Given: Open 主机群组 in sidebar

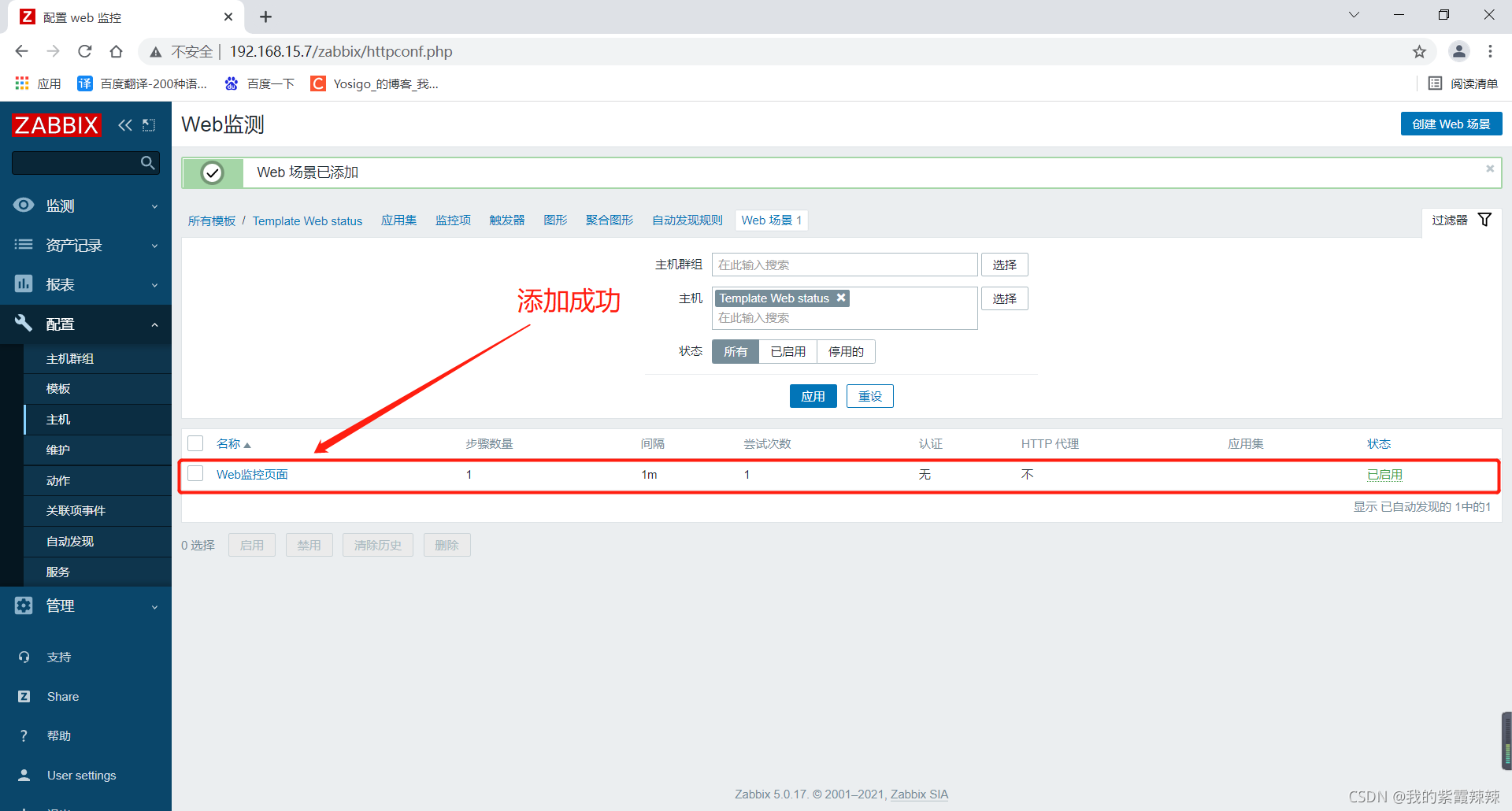Looking at the screenshot, I should pos(98,358).
